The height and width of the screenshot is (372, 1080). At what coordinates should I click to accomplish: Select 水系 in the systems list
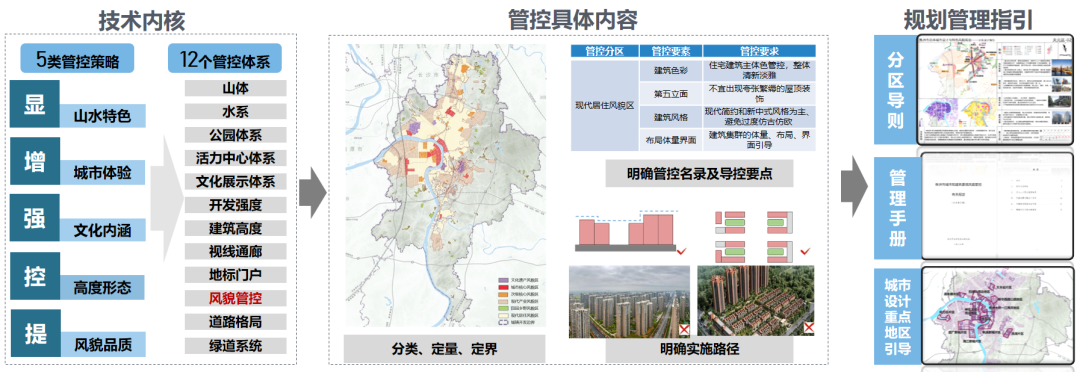tap(236, 112)
